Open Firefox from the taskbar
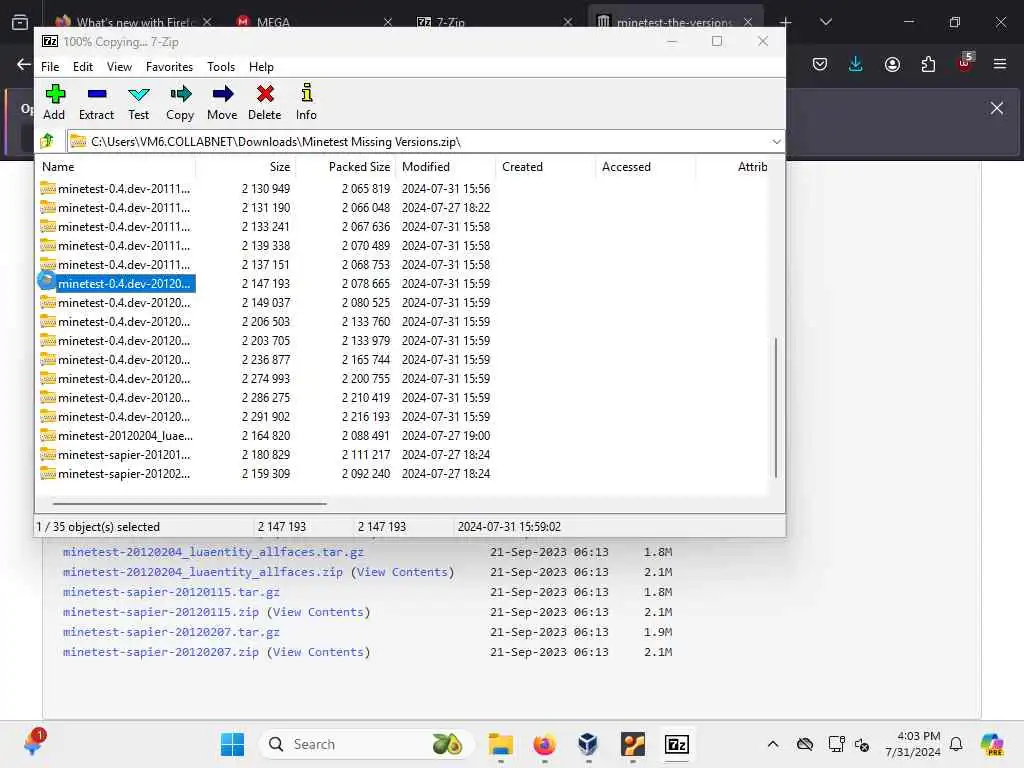The height and width of the screenshot is (768, 1024). click(x=544, y=744)
